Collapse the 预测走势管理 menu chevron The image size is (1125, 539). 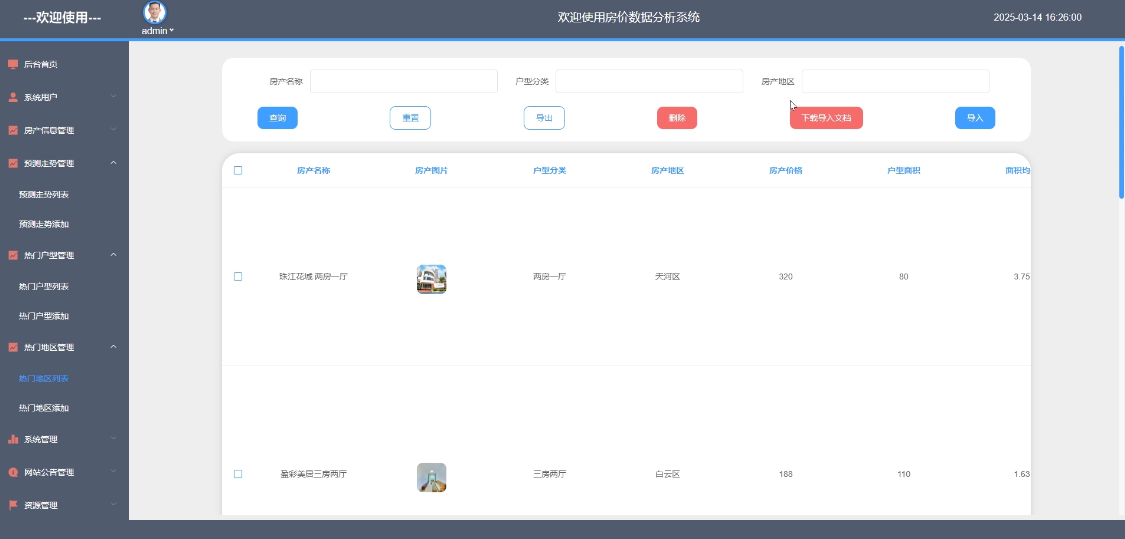tap(113, 163)
